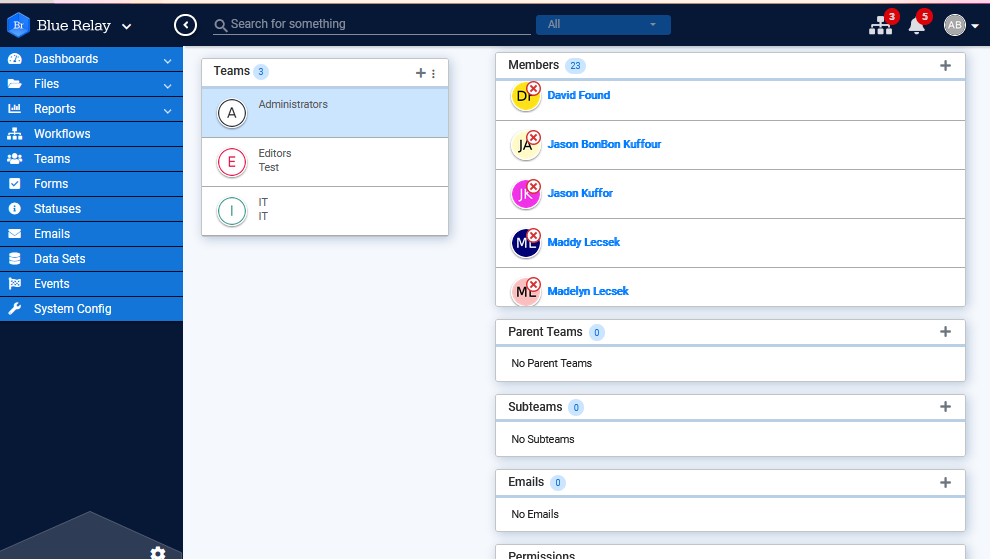Expand the Dashboards chevron
This screenshot has width=990, height=559.
(x=167, y=61)
